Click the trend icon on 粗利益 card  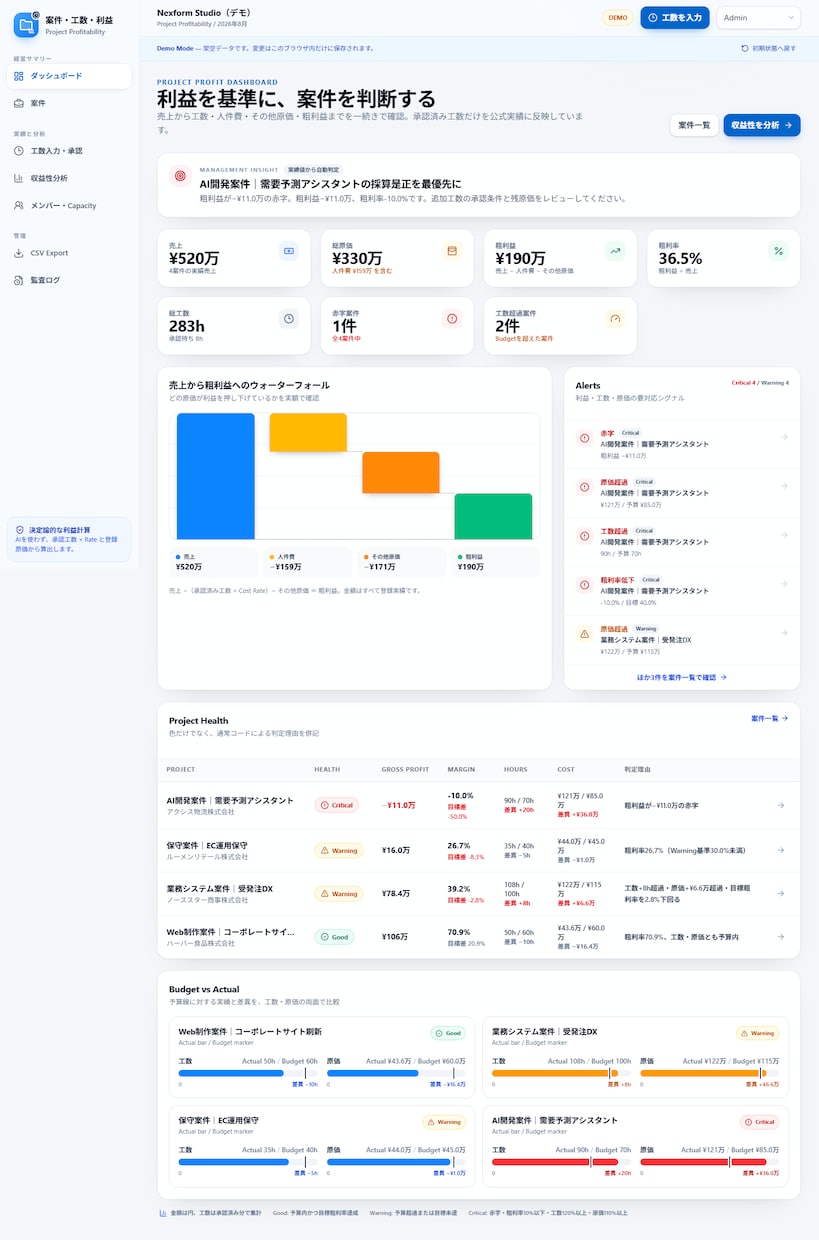[615, 250]
